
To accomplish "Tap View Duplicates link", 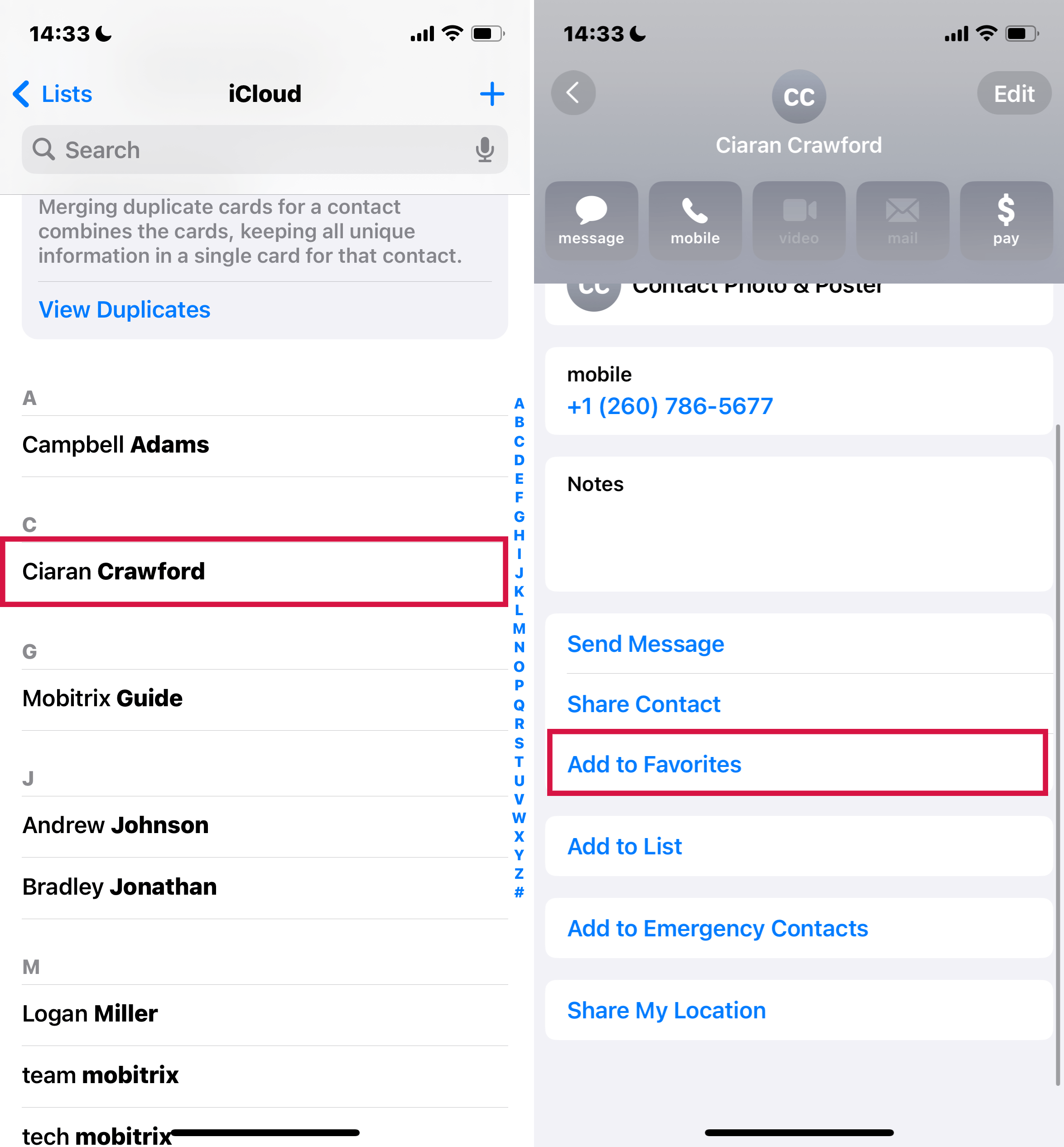I will point(124,309).
